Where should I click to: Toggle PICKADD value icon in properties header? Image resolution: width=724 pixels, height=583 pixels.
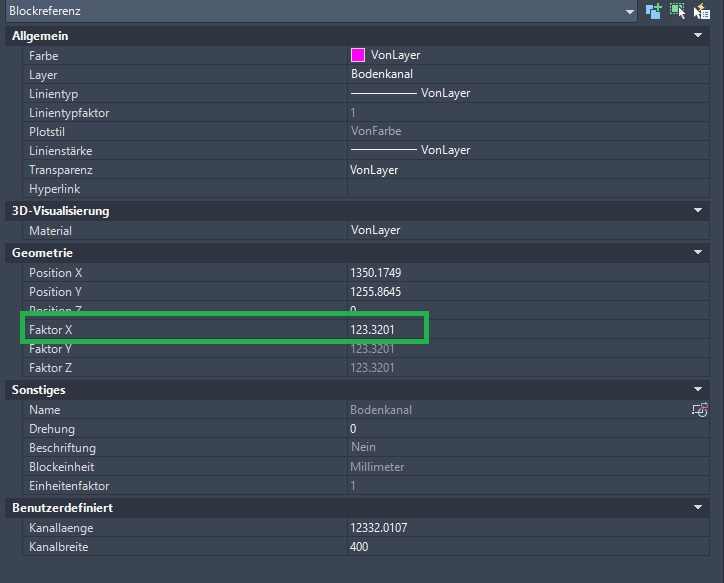pos(654,11)
